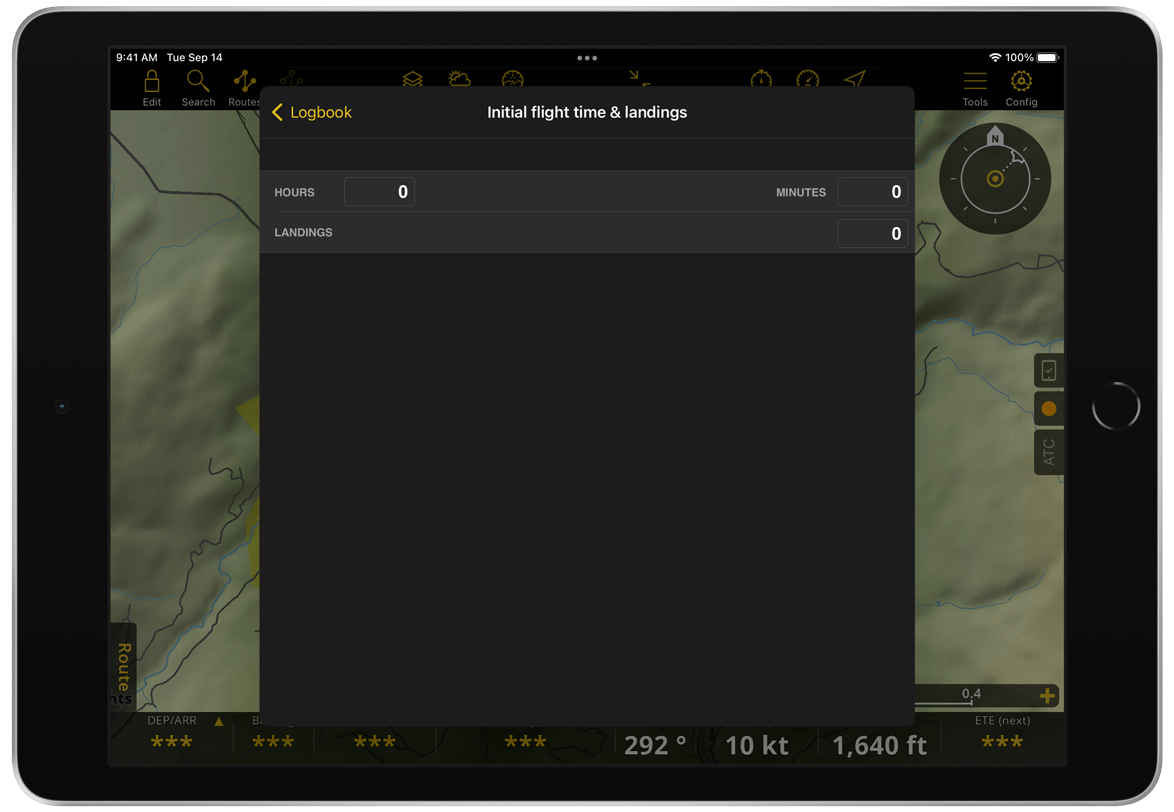Go back to Logbook

[312, 113]
